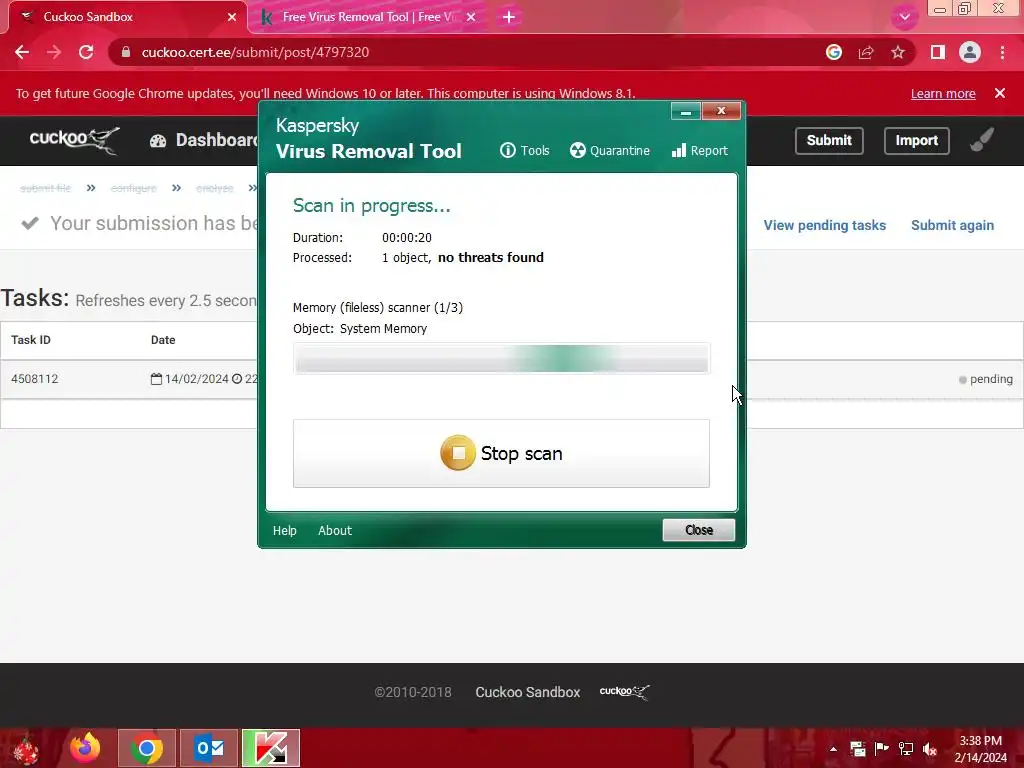Open Kaspersky from the taskbar
Image resolution: width=1024 pixels, height=768 pixels.
coord(271,748)
